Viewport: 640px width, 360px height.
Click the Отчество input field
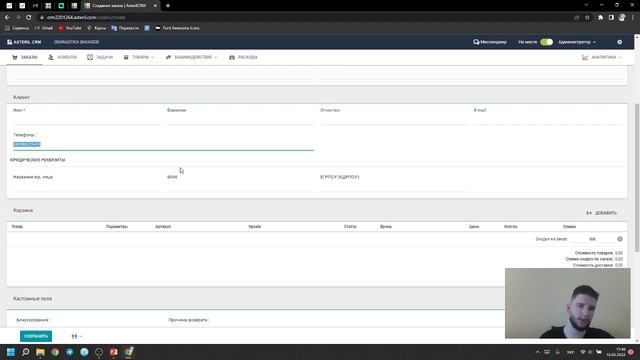(393, 119)
